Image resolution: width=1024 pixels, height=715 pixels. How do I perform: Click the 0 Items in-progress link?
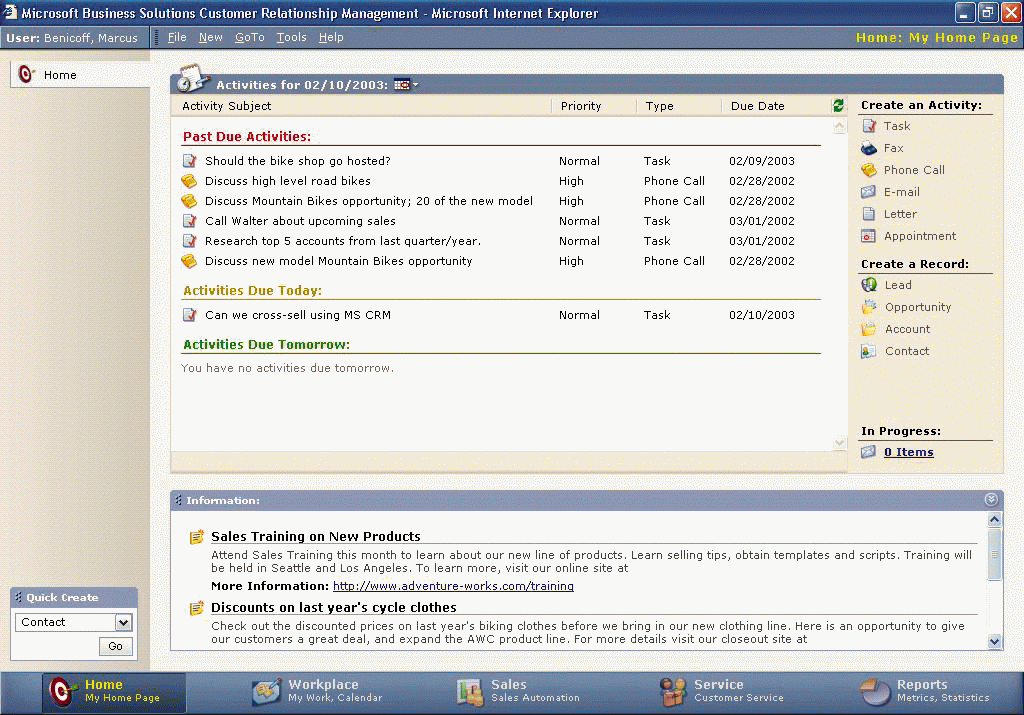[908, 452]
